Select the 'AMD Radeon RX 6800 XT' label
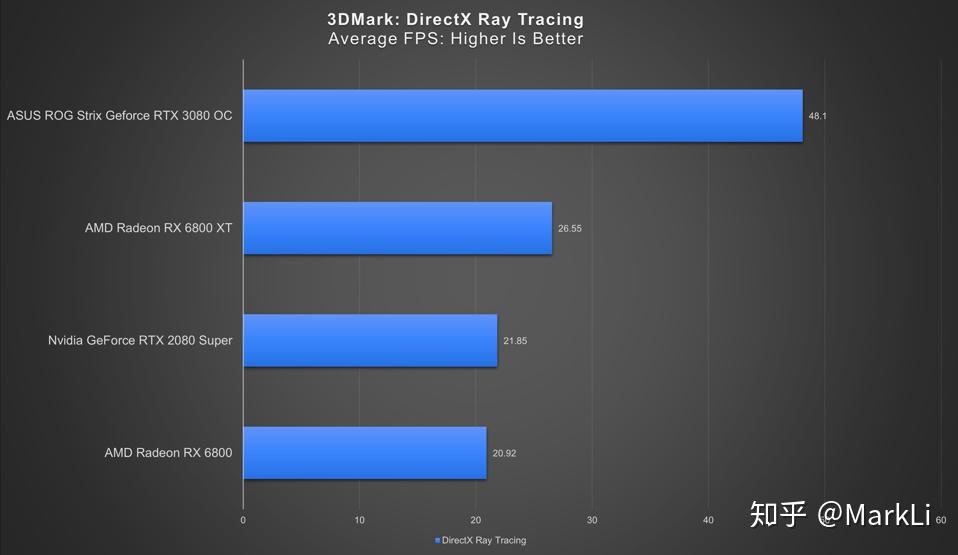This screenshot has width=958, height=555. click(159, 228)
